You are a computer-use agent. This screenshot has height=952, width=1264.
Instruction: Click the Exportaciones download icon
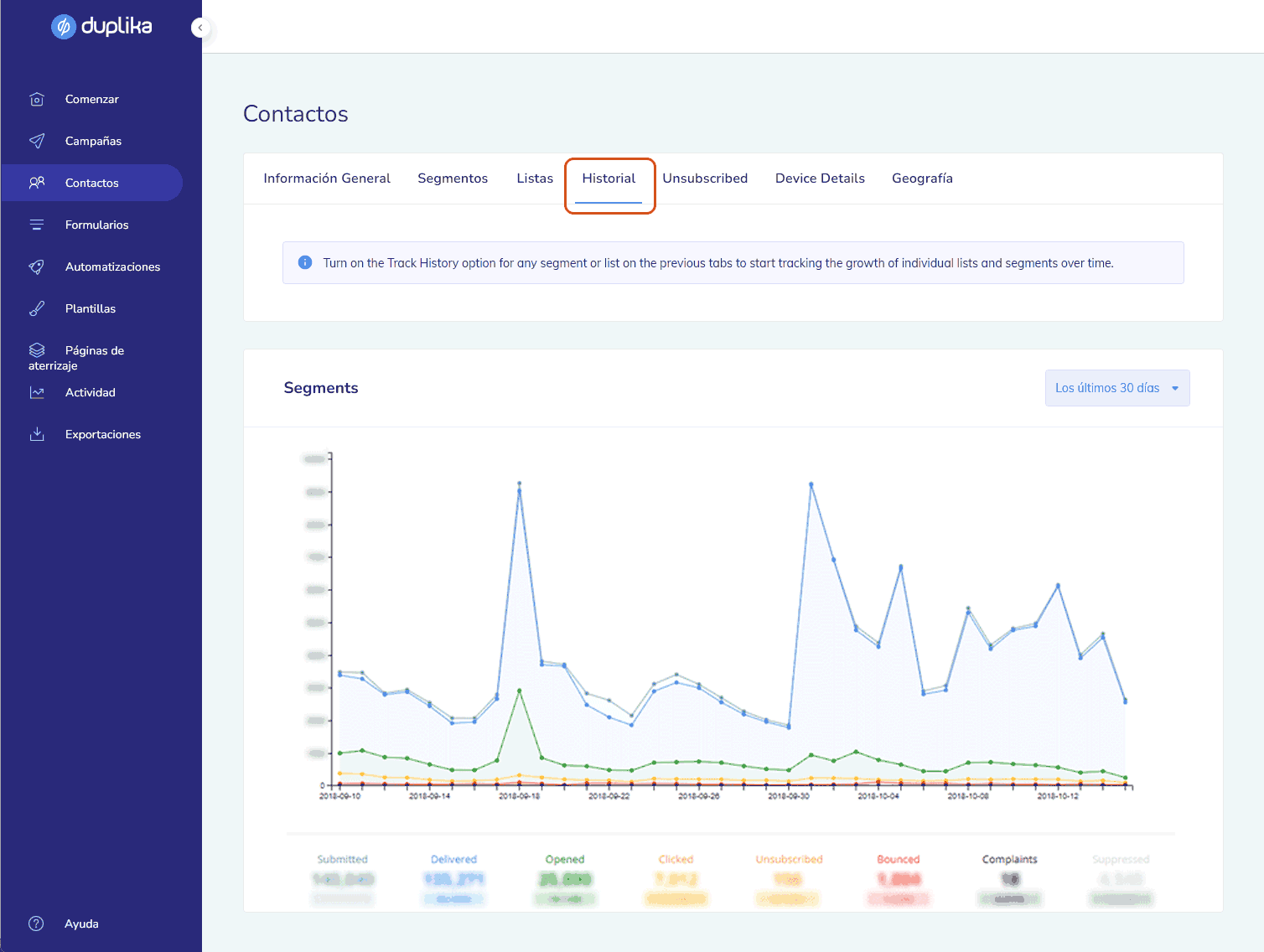coord(37,434)
